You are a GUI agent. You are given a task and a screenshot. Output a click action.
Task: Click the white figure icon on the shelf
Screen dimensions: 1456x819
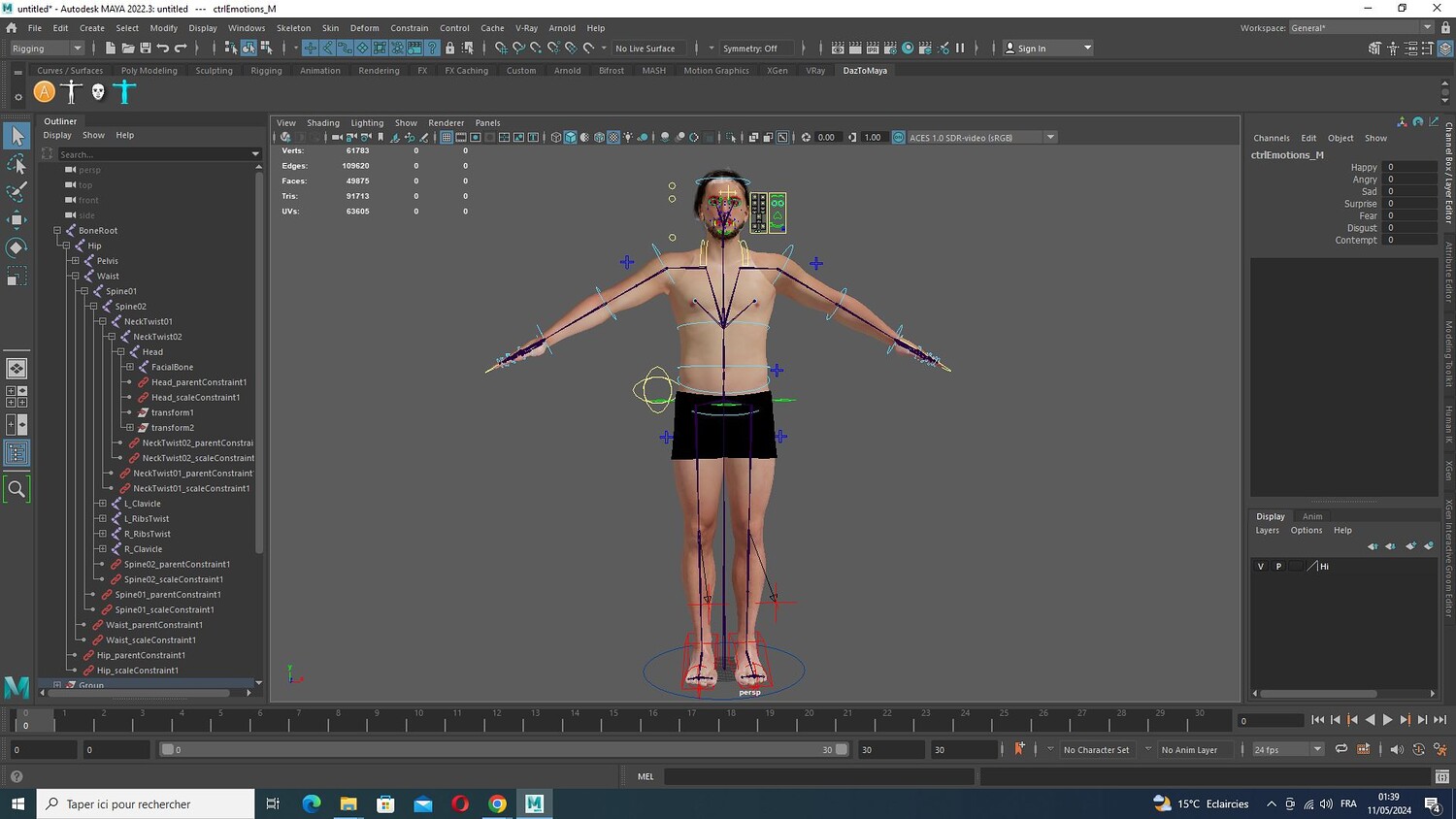(x=71, y=91)
